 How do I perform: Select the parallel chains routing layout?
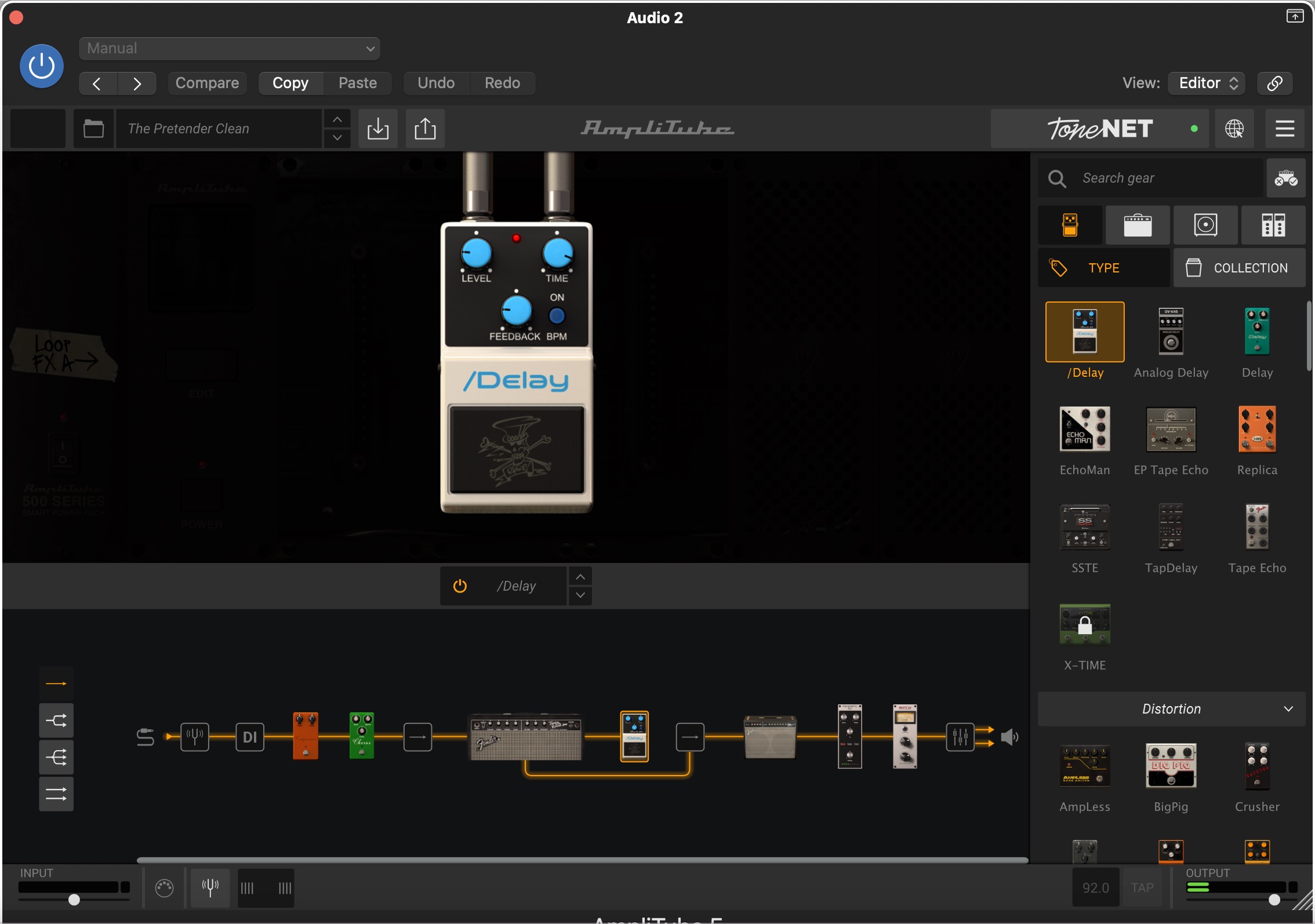click(56, 794)
